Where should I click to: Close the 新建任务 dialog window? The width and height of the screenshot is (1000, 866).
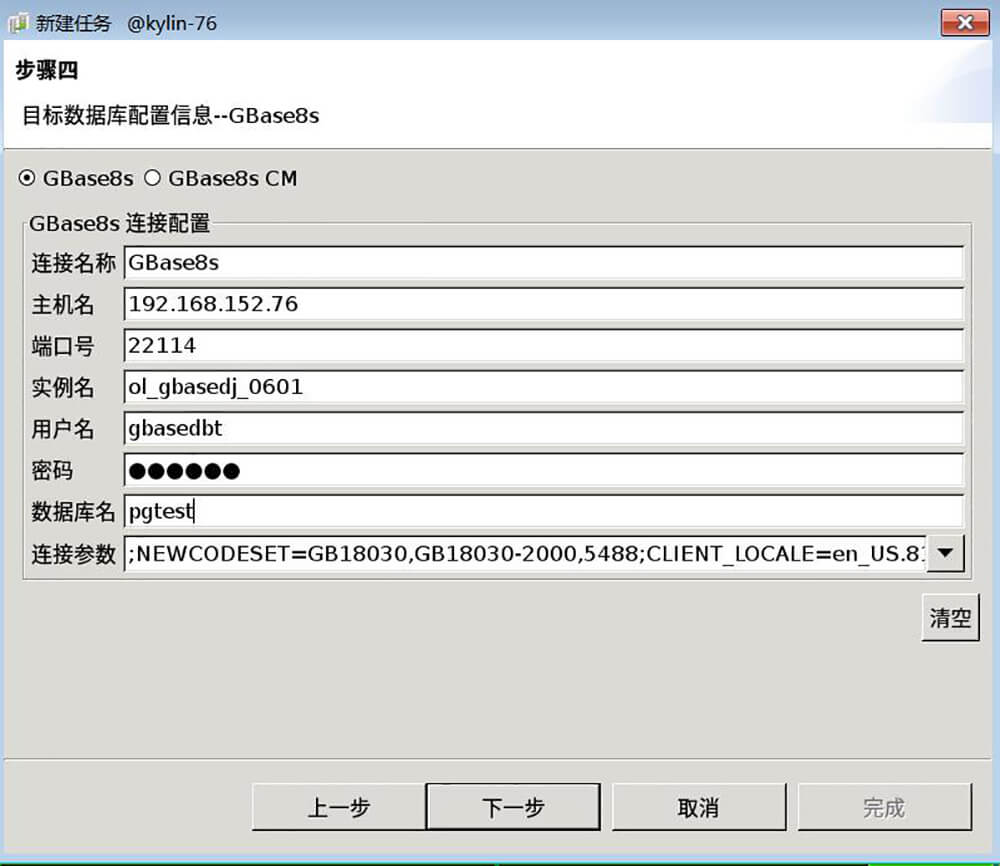(965, 23)
